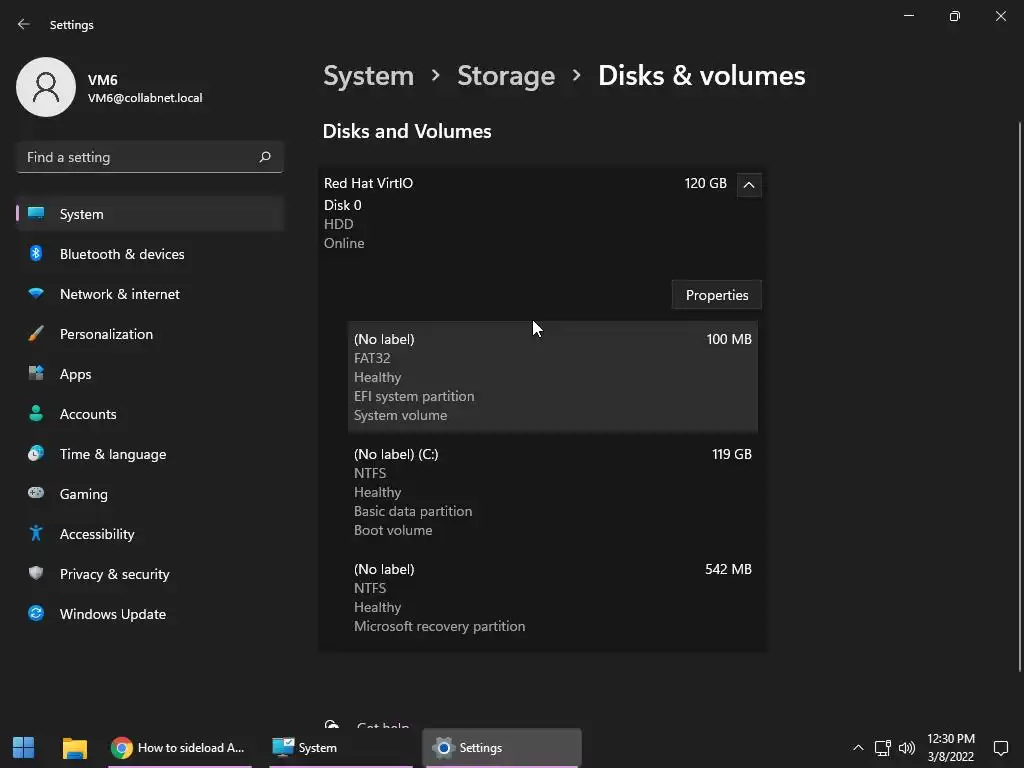Click the Accessibility figure icon
The image size is (1024, 768).
[36, 534]
